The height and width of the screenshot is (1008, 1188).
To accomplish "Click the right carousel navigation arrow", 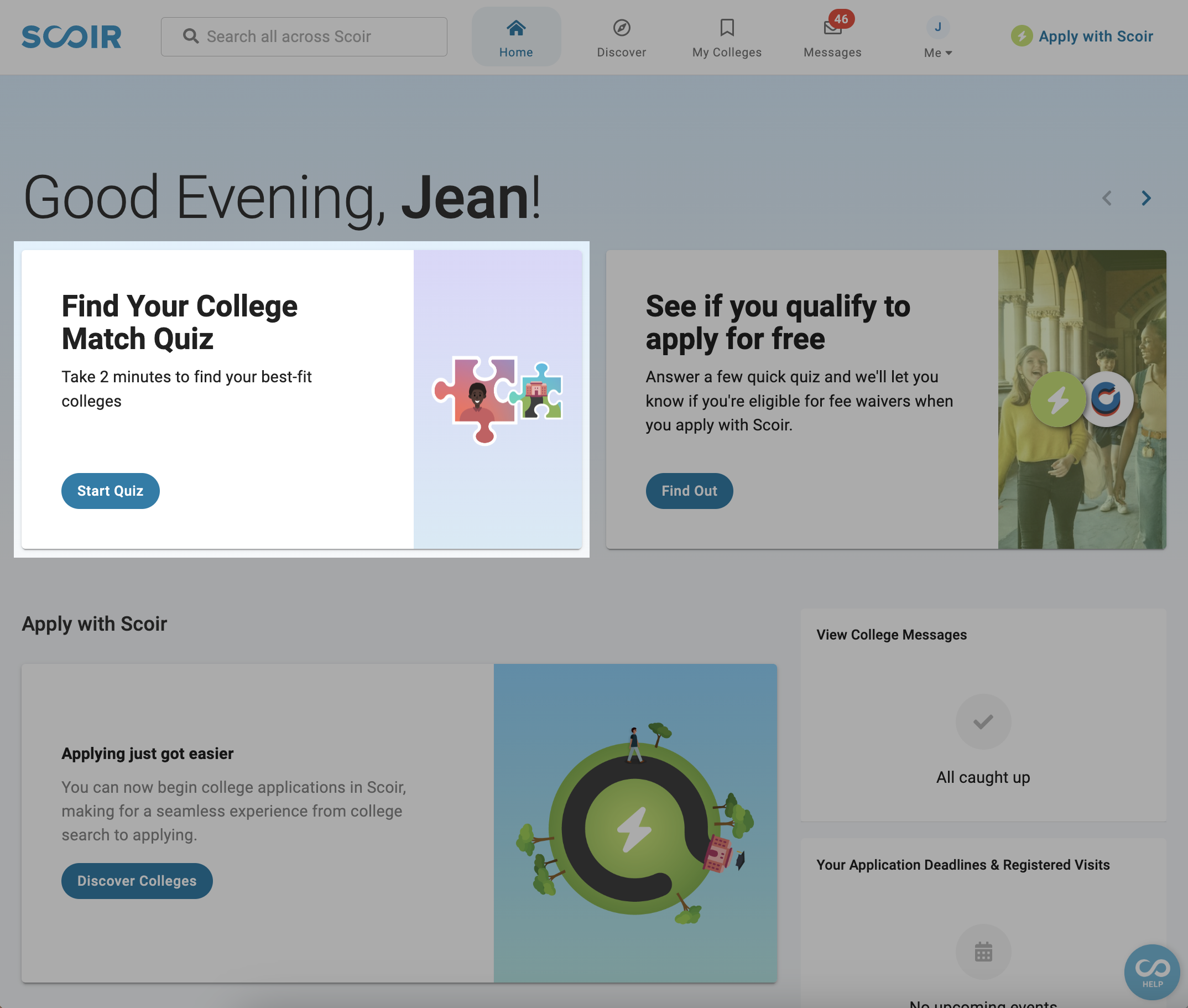I will tap(1146, 197).
